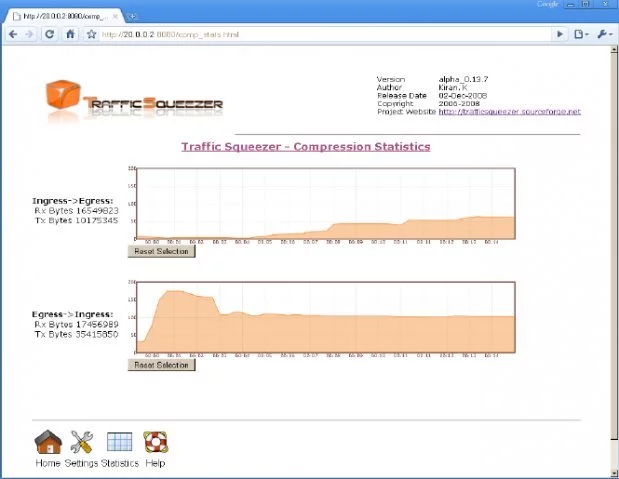Go back with the browser back arrow
The height and width of the screenshot is (479, 619).
tap(13, 34)
